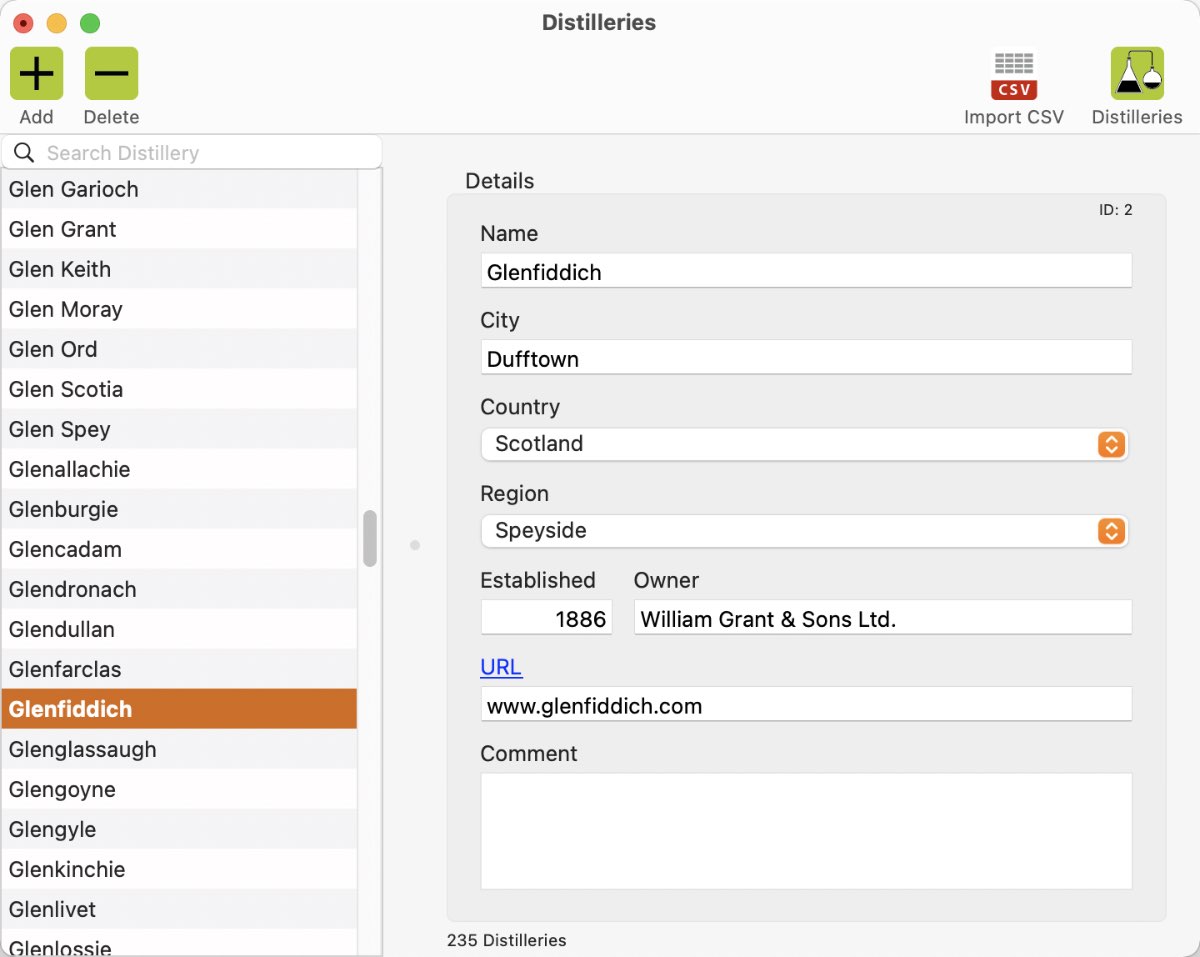Click the 235 Distilleries status text
Image resolution: width=1200 pixels, height=957 pixels.
[x=506, y=940]
